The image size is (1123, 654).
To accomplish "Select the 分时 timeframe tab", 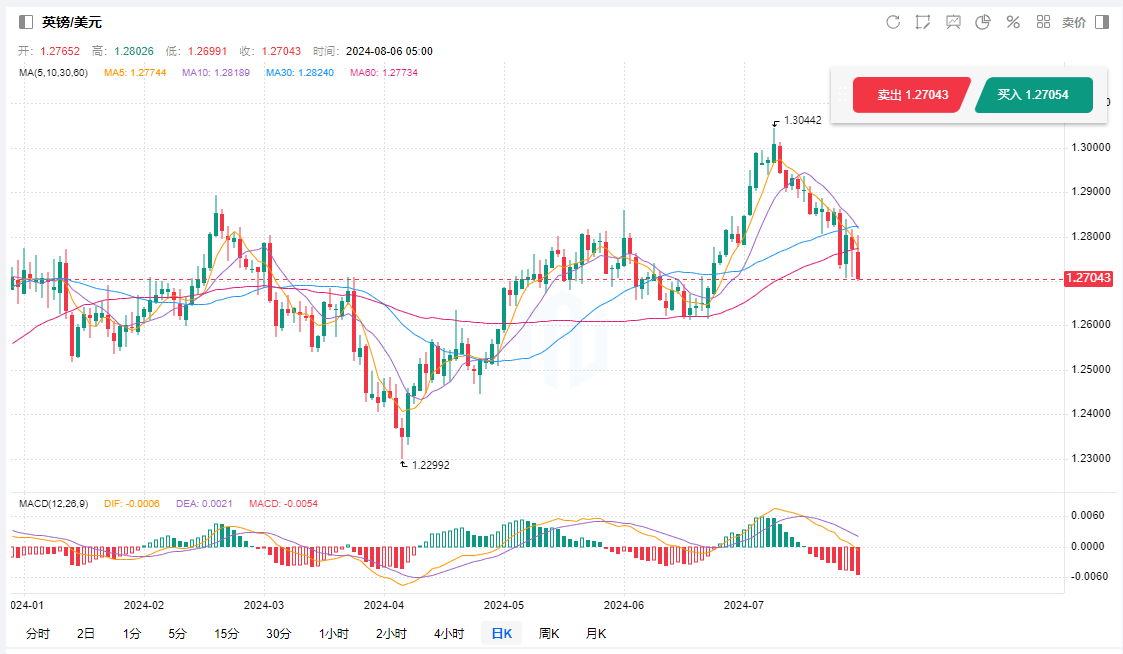I will pyautogui.click(x=37, y=633).
